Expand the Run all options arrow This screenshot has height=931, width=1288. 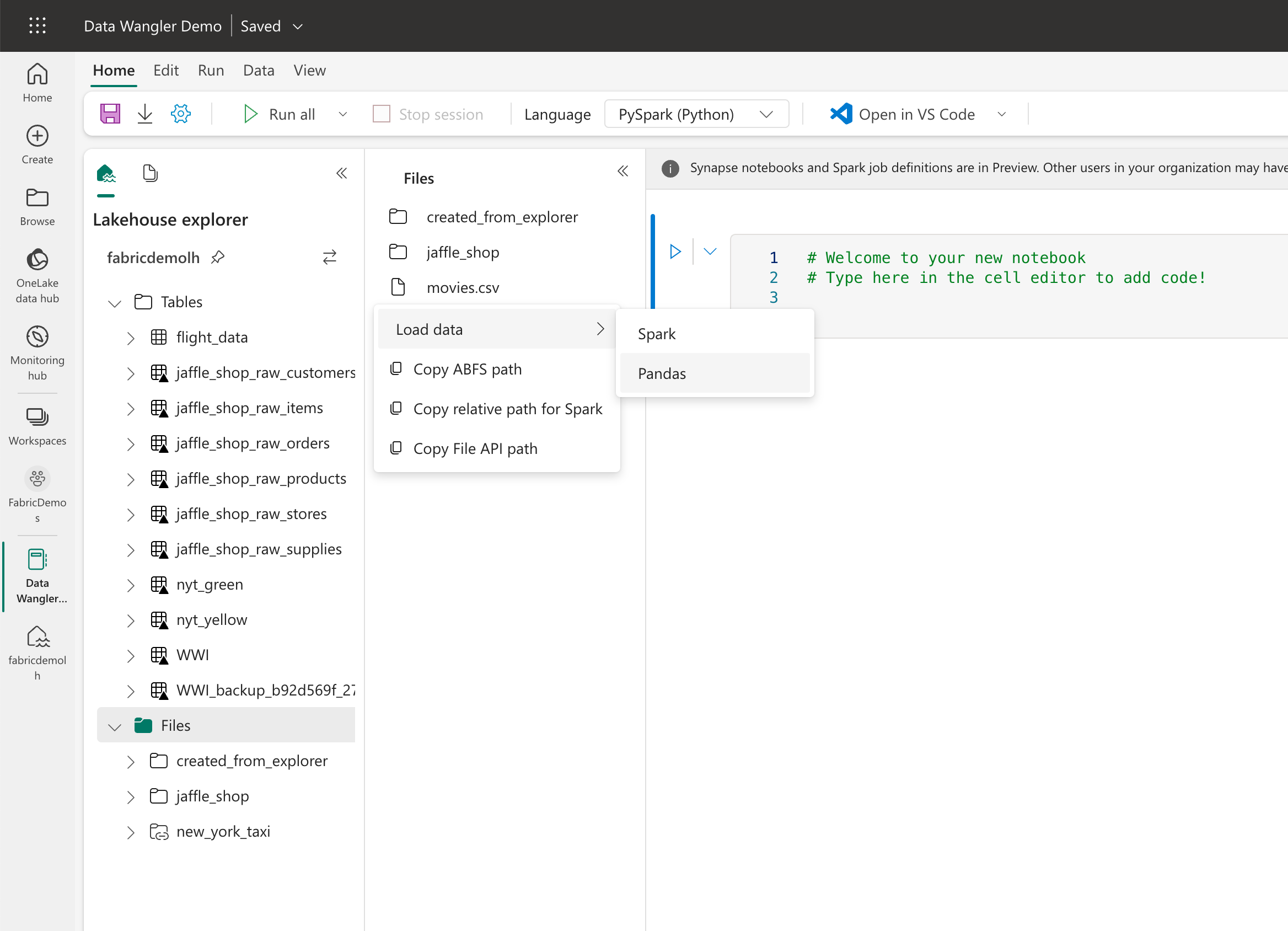(342, 114)
